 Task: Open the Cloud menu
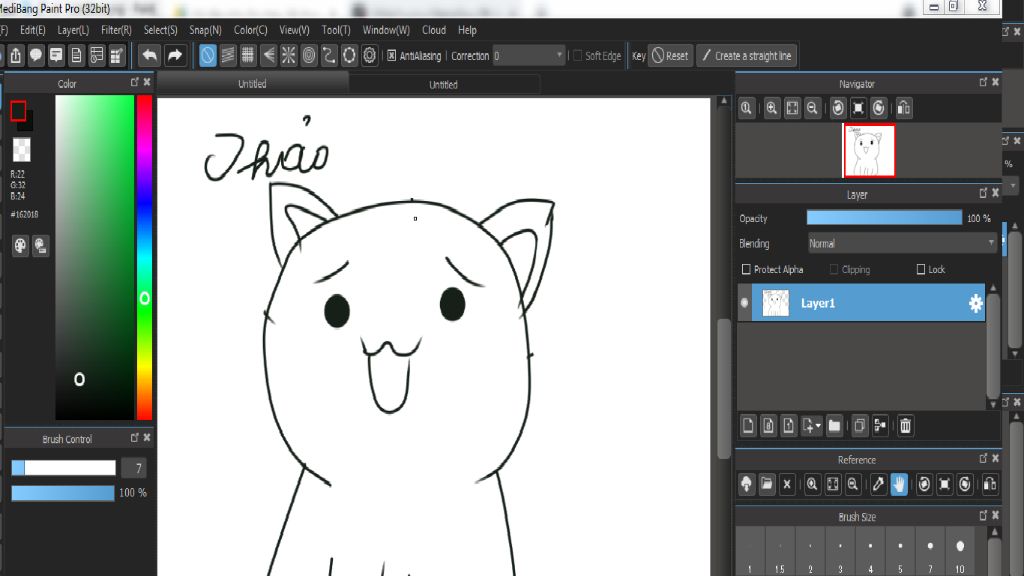[x=434, y=30]
